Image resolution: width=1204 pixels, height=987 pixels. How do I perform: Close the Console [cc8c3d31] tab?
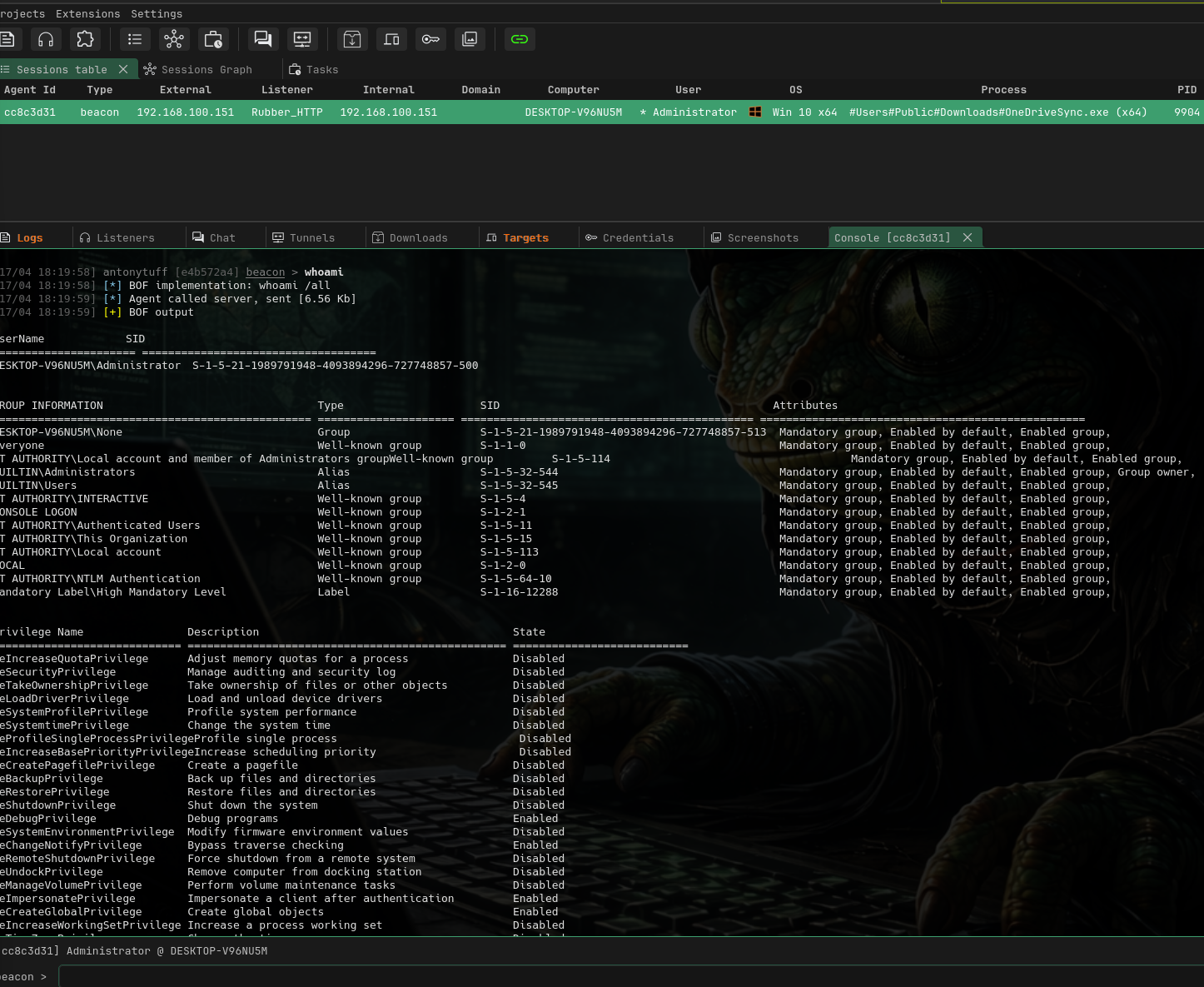968,237
